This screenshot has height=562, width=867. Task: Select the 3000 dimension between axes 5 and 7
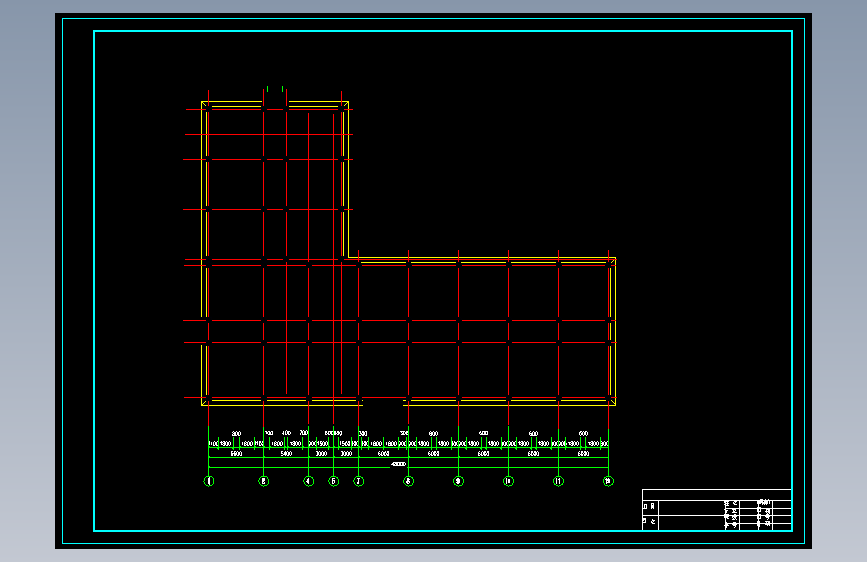click(346, 454)
